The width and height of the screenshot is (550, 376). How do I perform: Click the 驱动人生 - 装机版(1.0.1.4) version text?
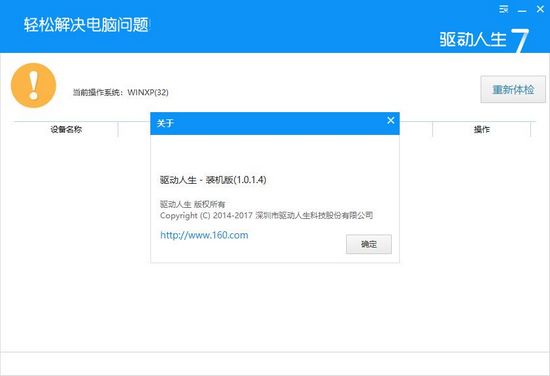point(213,180)
